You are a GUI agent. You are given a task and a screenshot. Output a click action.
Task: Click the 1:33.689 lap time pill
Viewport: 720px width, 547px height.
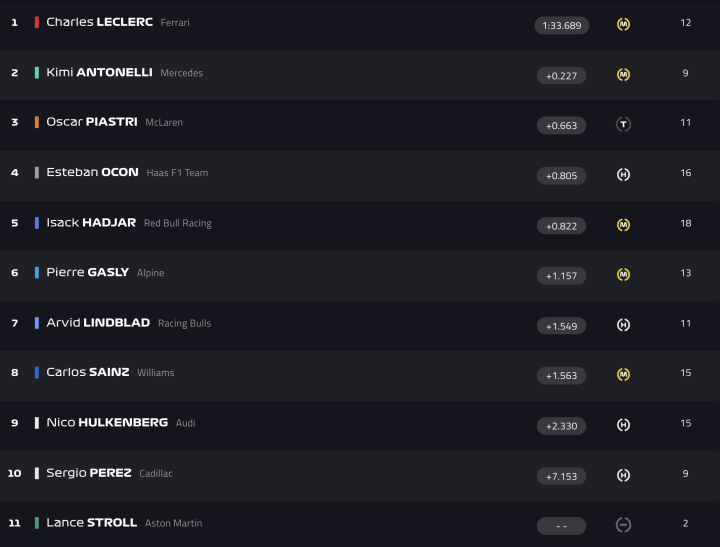point(561,25)
